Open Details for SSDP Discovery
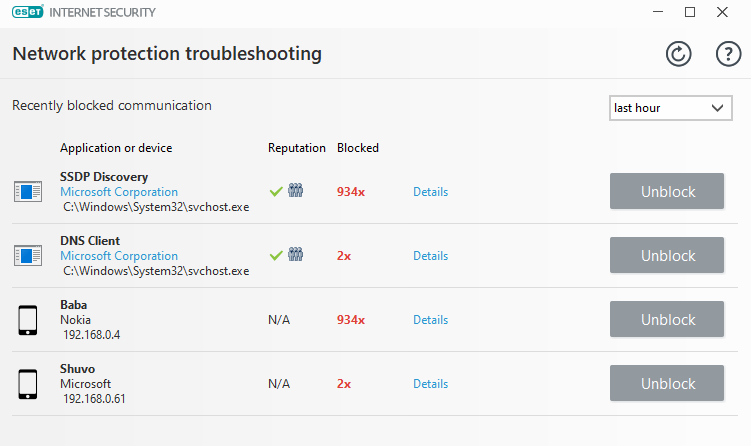 (x=430, y=192)
